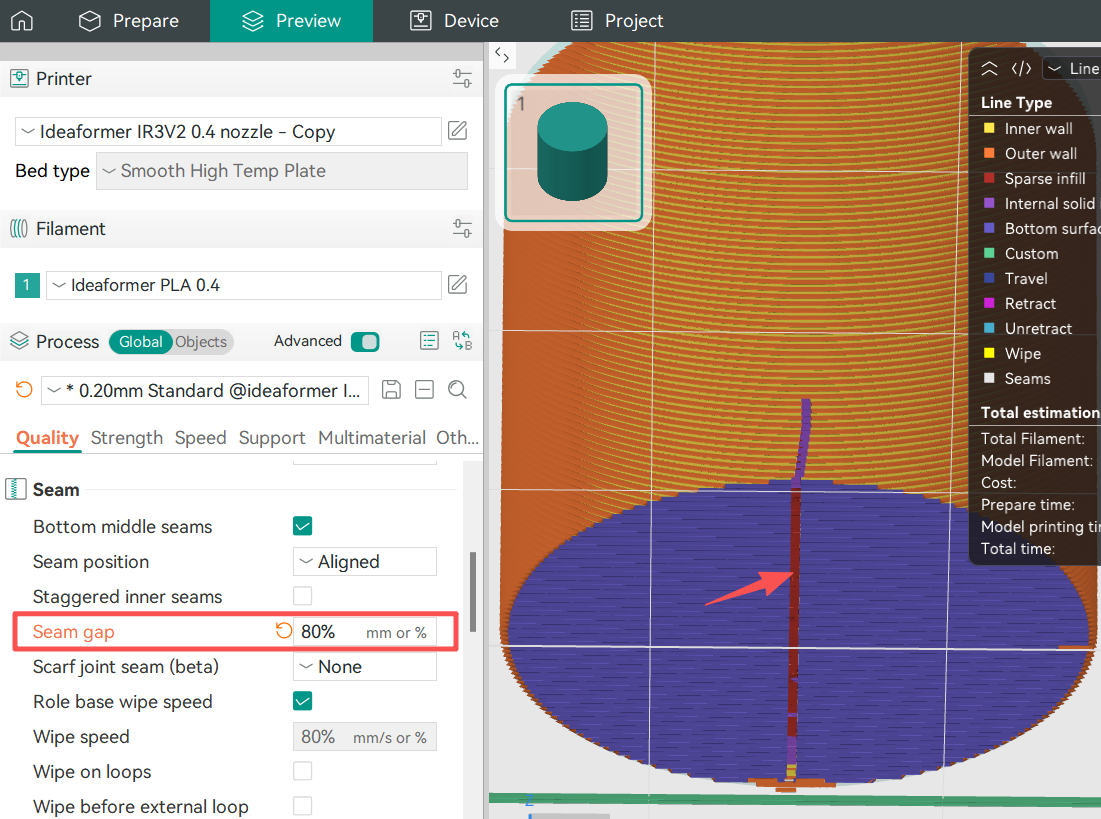Click the settings panel vertical scrollbar
The width and height of the screenshot is (1101, 819).
click(473, 591)
